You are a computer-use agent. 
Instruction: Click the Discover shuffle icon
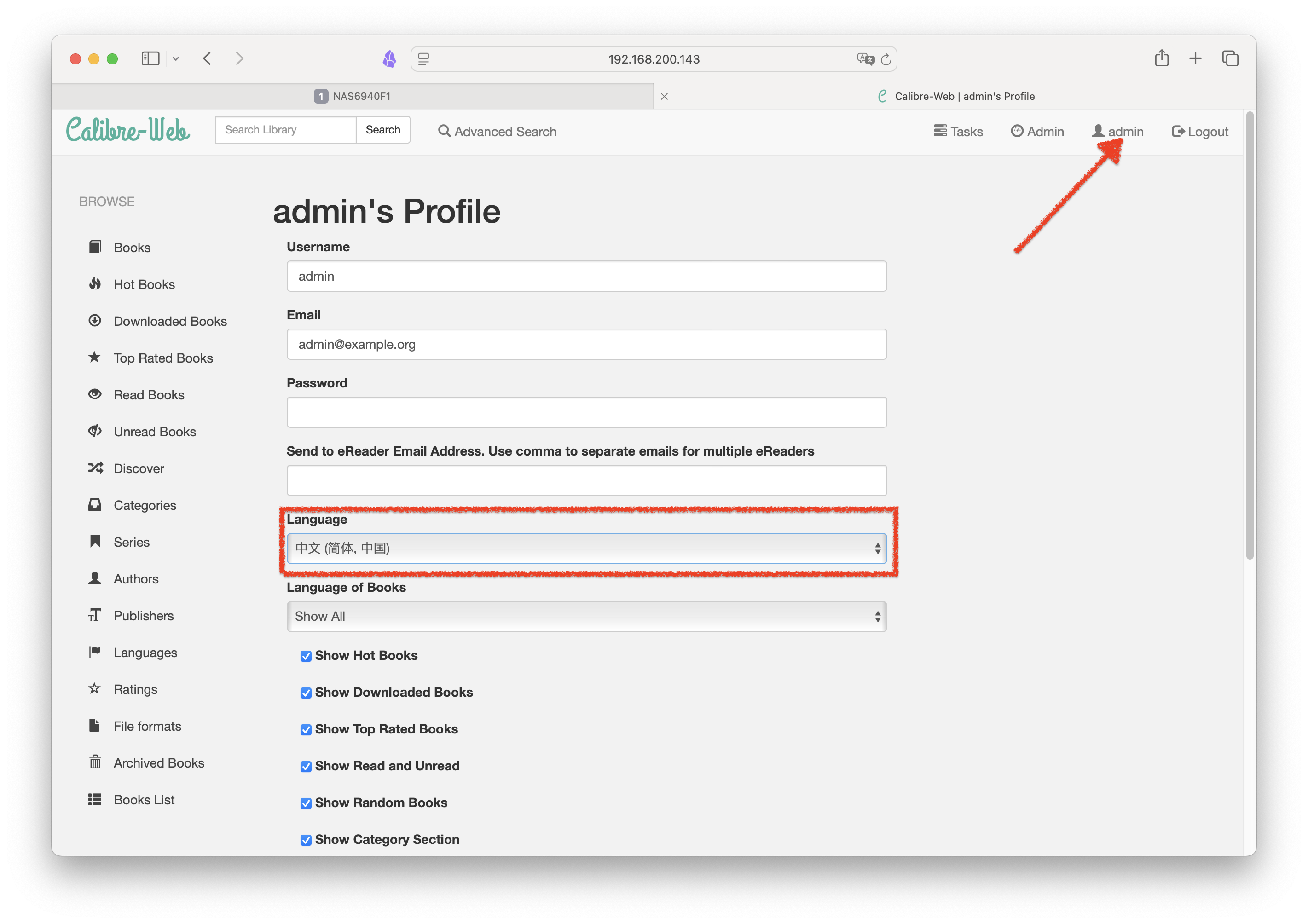(95, 468)
